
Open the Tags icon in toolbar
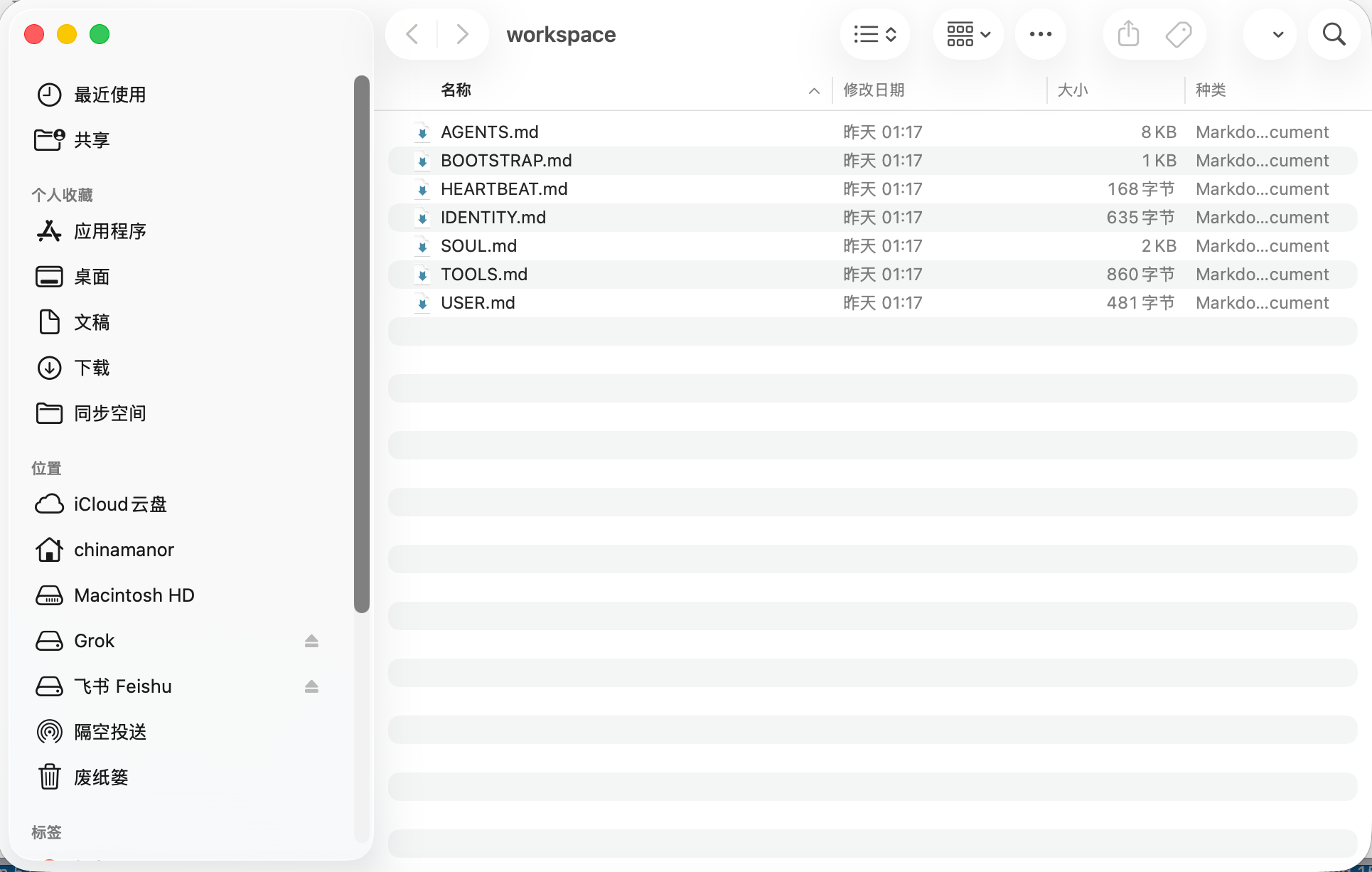(x=1179, y=33)
